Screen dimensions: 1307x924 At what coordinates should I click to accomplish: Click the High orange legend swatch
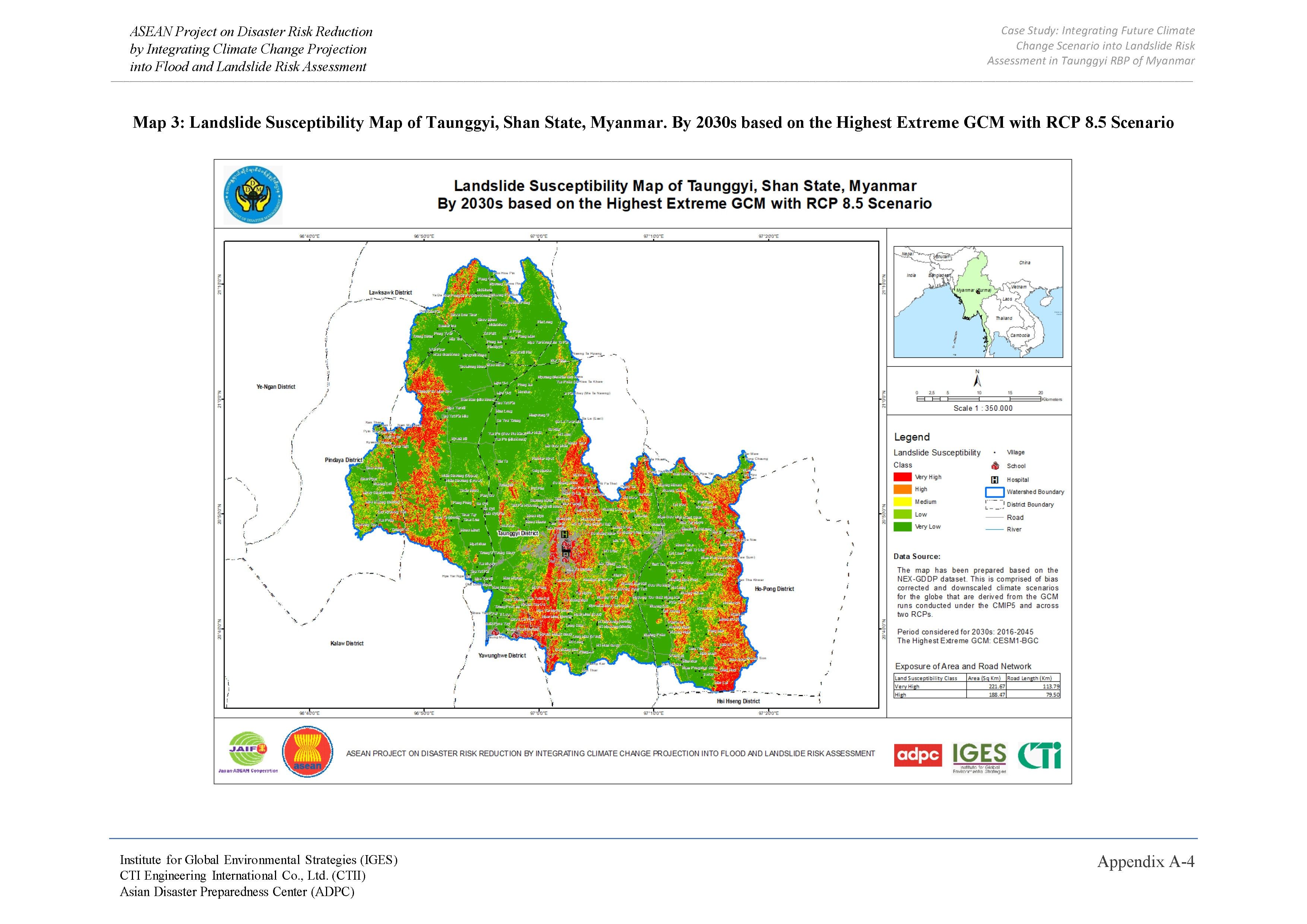point(902,489)
